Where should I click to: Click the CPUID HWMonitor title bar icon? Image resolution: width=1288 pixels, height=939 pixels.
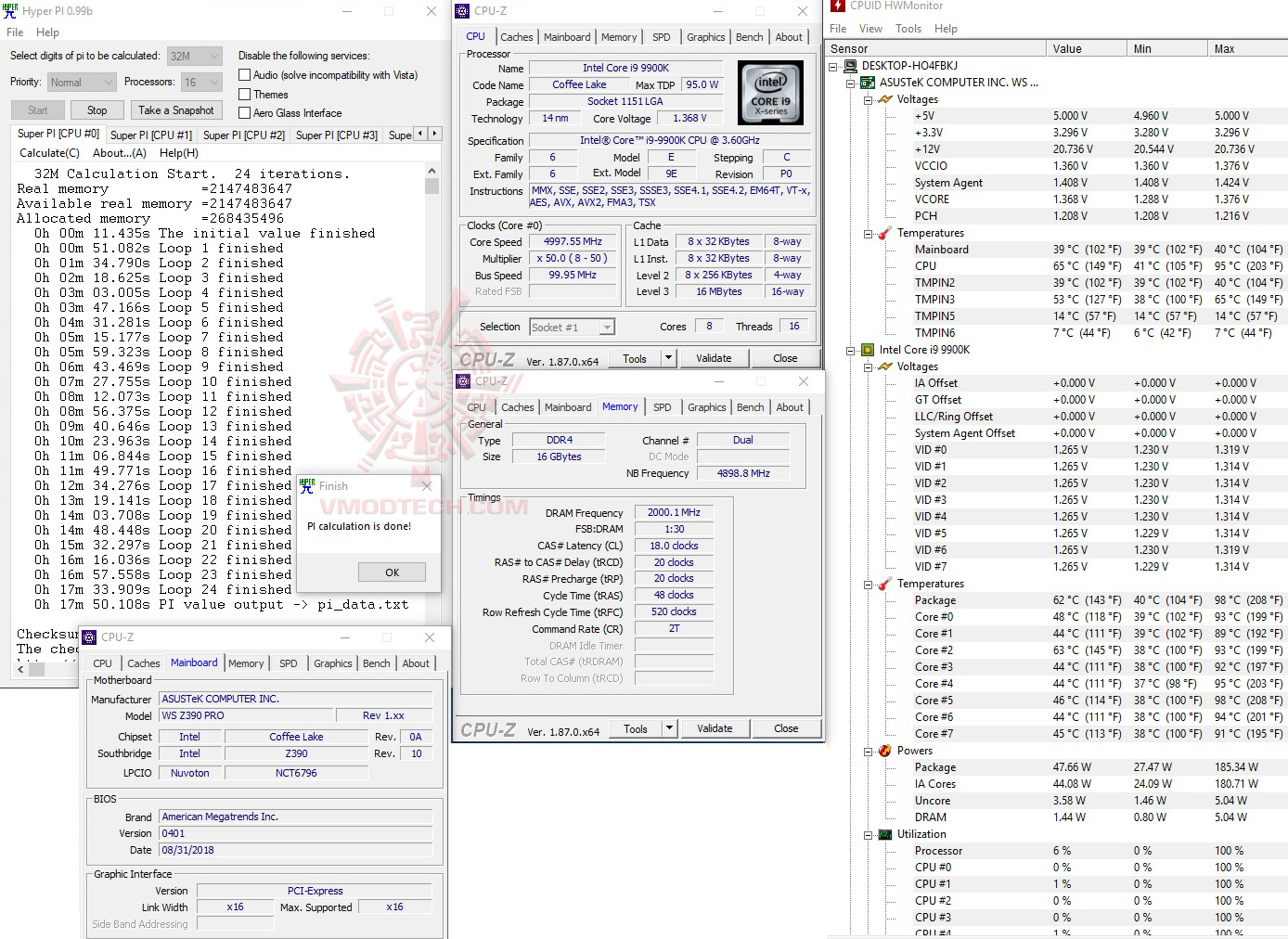[x=838, y=6]
